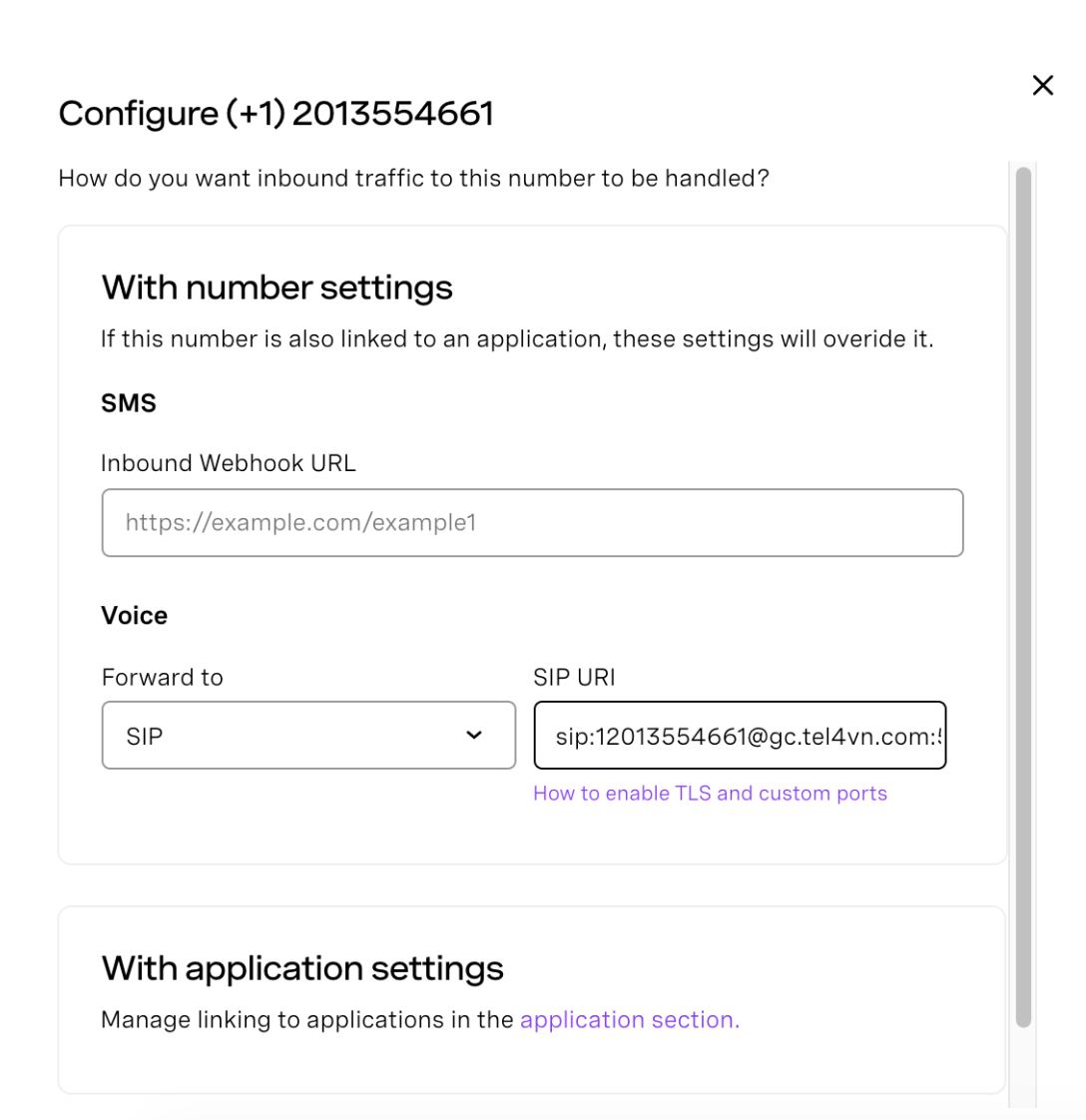This screenshot has width=1086, height=1120.
Task: Follow the application section link
Action: coord(629,1019)
